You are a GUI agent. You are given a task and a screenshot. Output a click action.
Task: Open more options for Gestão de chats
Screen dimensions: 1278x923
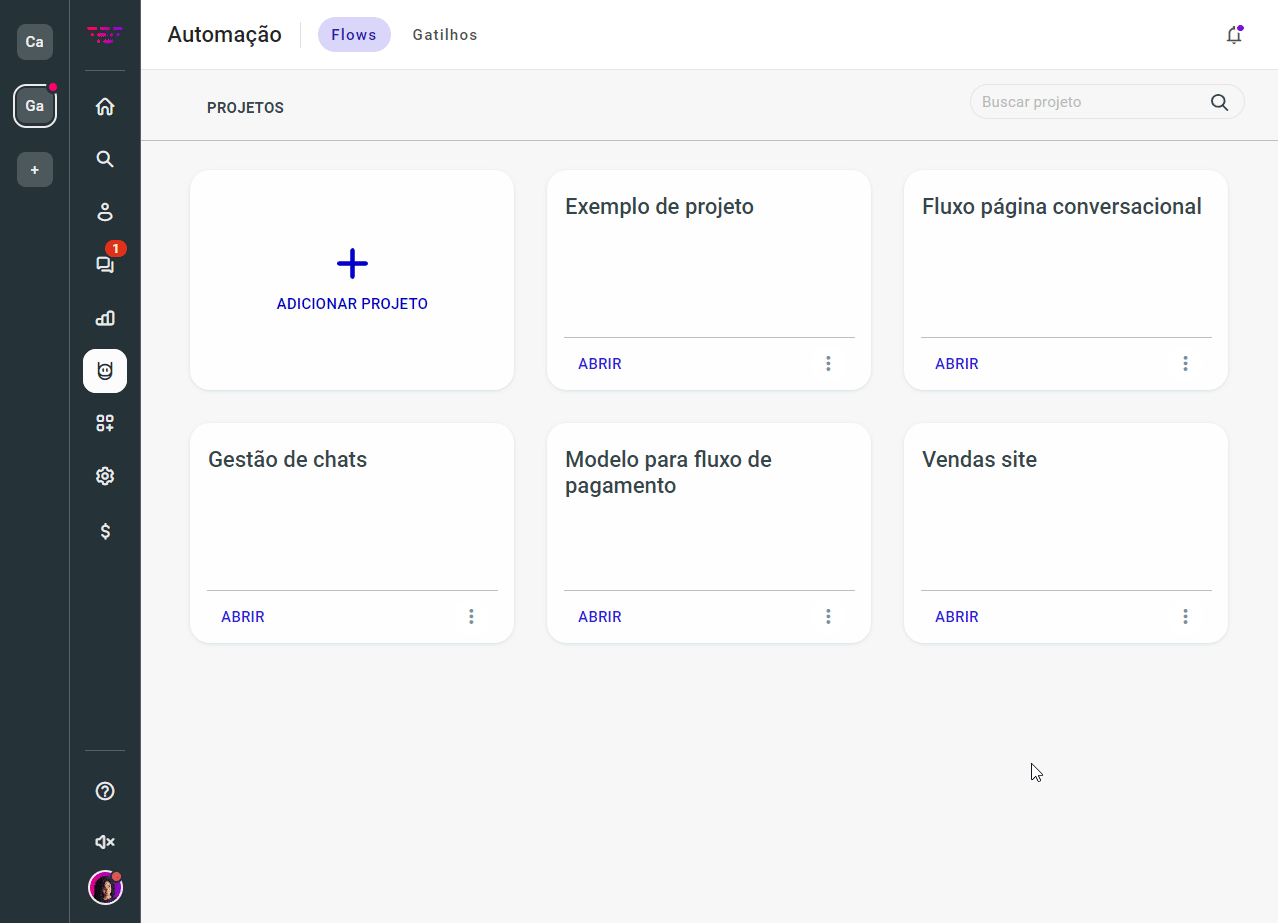click(x=471, y=617)
